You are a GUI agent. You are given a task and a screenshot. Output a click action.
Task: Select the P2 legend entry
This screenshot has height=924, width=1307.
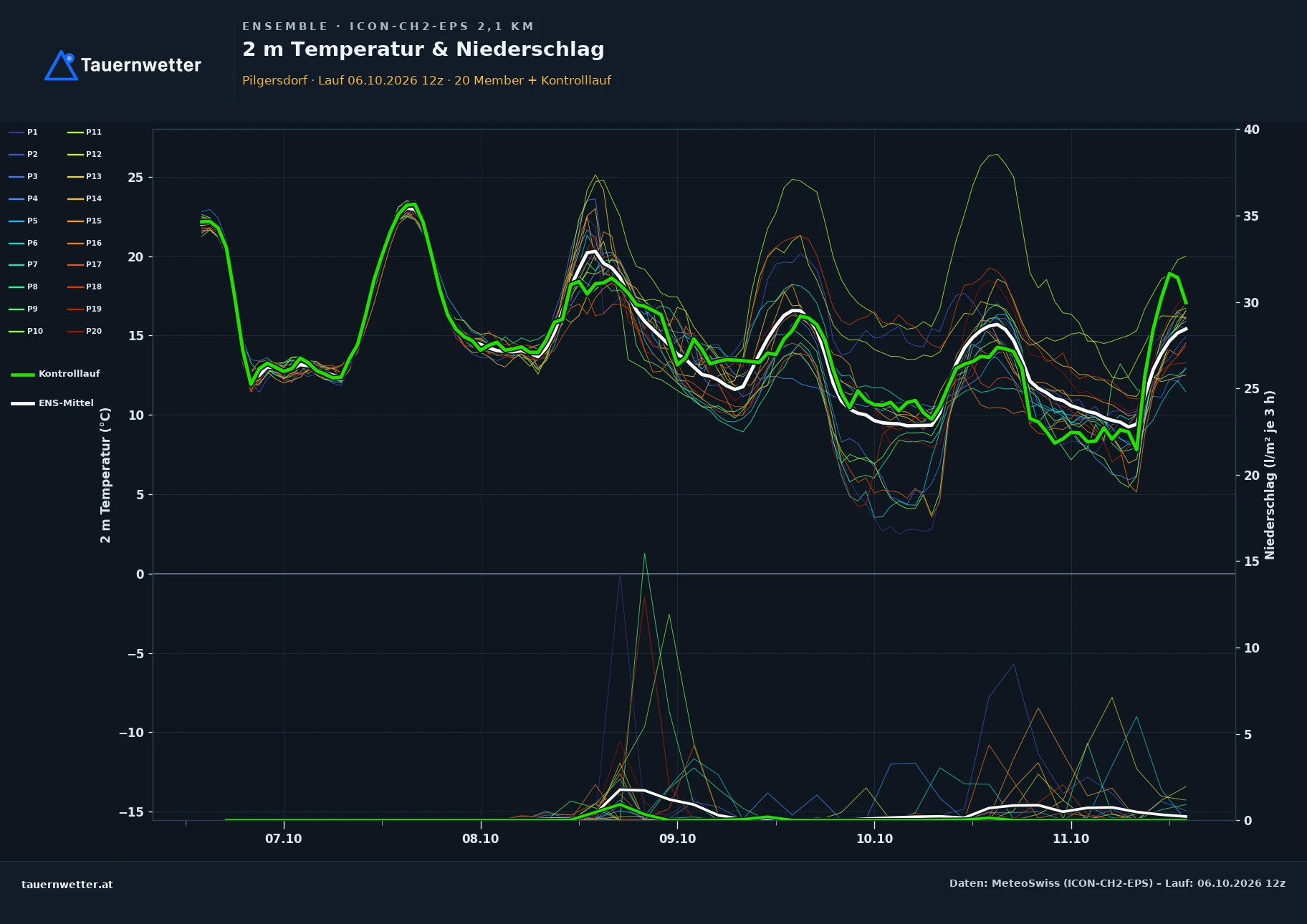23,154
